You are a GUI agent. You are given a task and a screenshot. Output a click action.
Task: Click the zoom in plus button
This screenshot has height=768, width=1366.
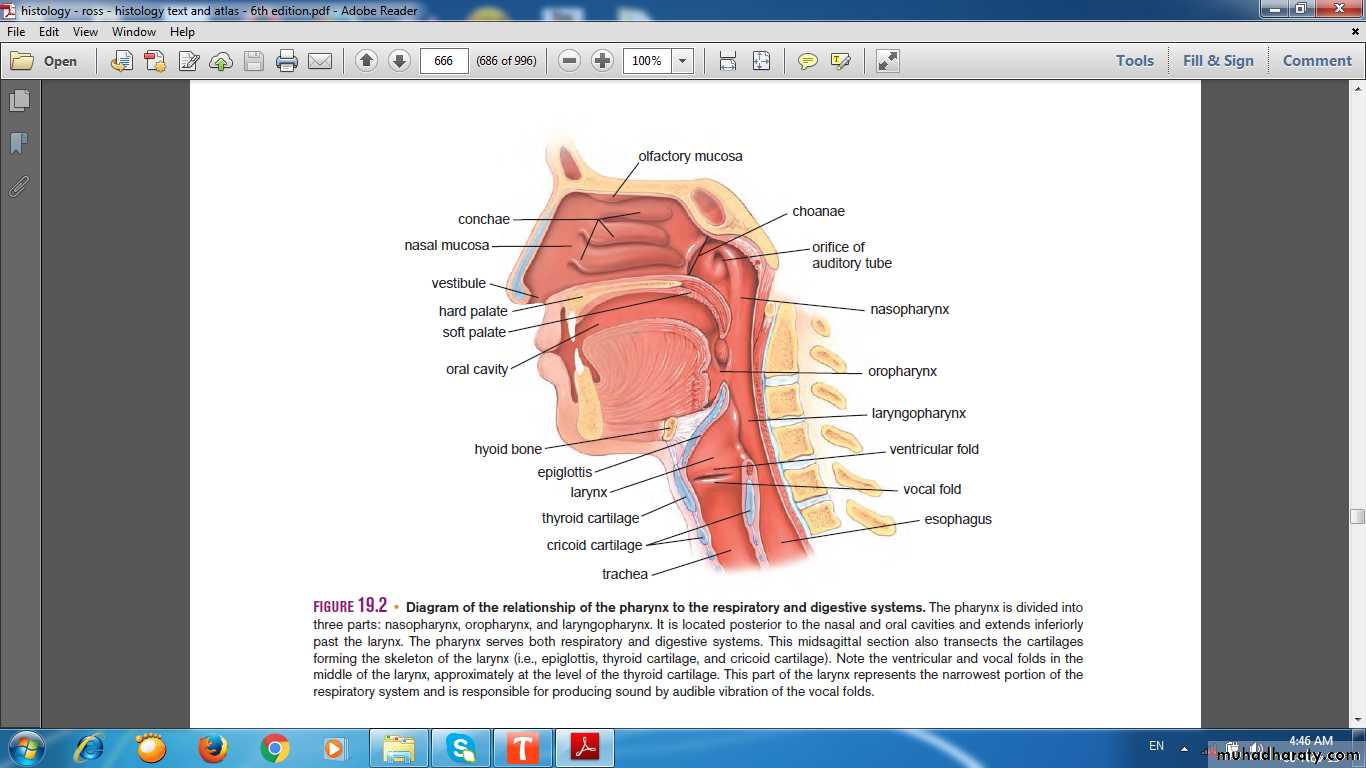click(602, 61)
